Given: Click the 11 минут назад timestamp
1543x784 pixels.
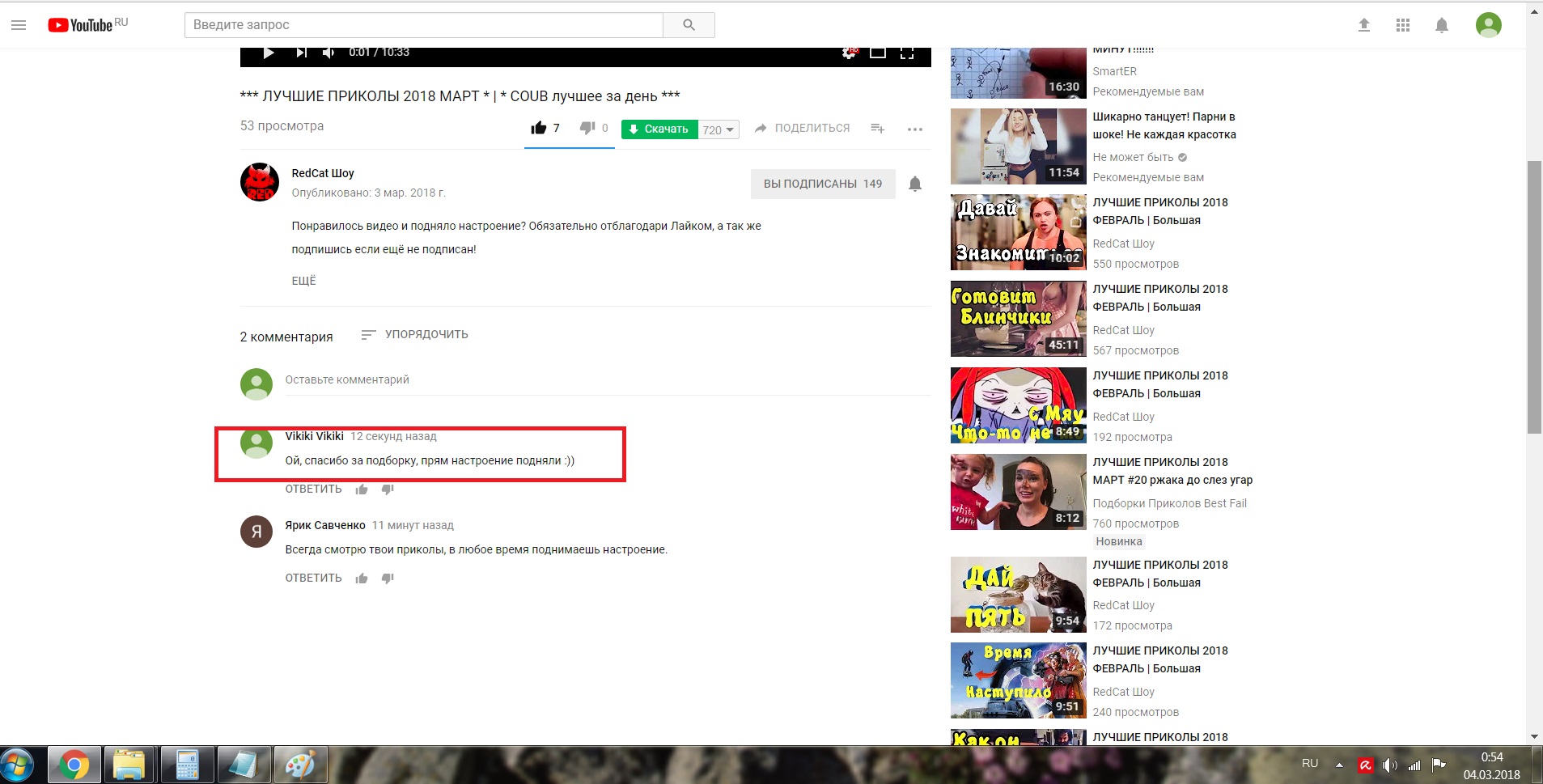Looking at the screenshot, I should coord(413,525).
